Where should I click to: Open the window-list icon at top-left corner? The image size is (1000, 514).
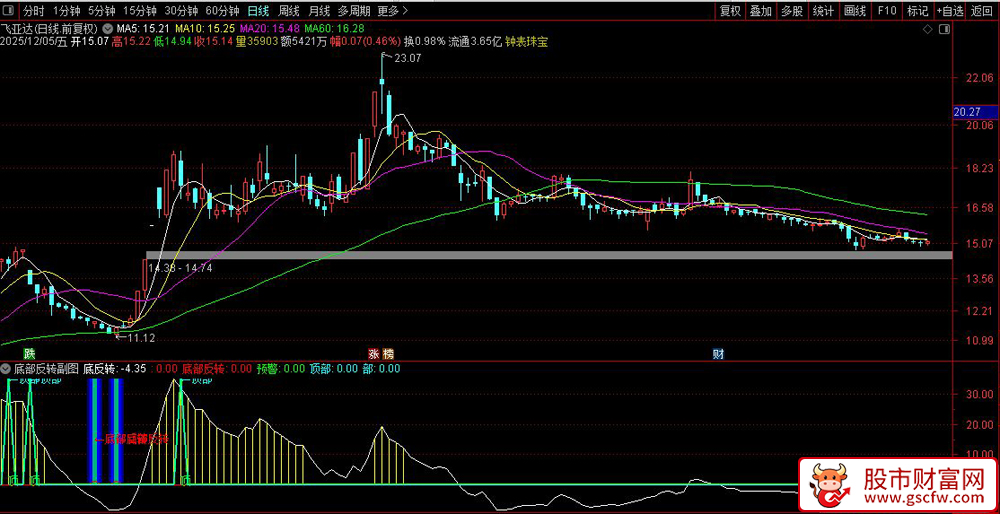tap(9, 11)
